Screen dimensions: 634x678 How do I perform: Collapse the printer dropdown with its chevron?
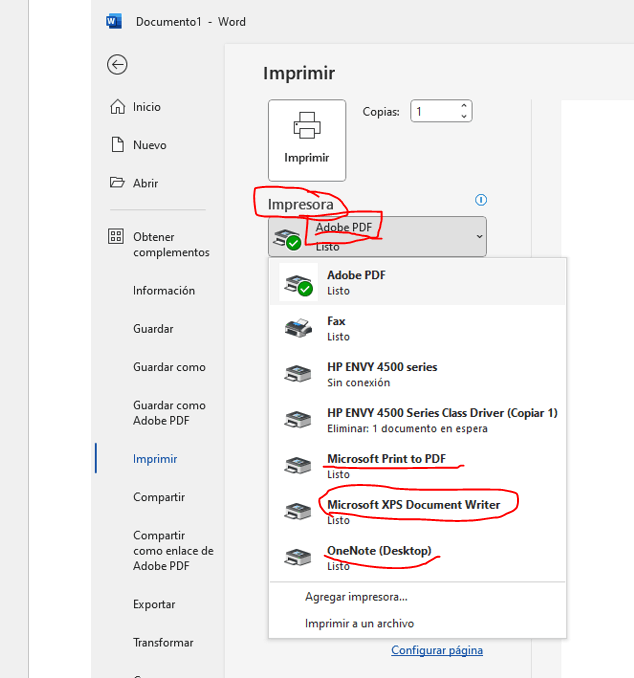[x=479, y=237]
